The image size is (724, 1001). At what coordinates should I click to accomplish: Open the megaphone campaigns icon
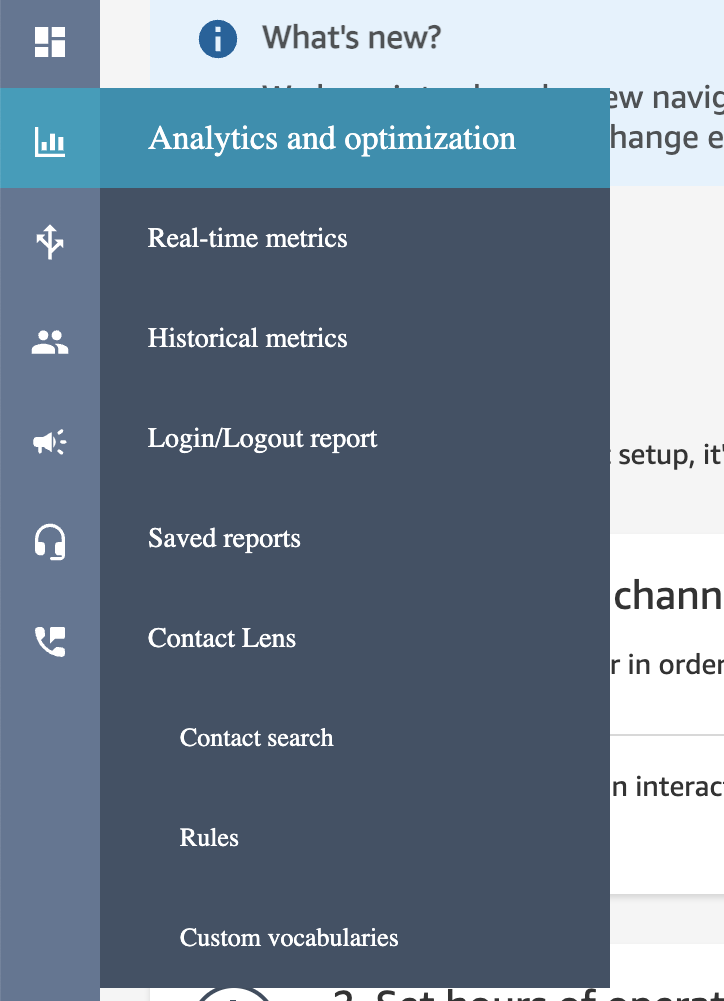(x=49, y=442)
